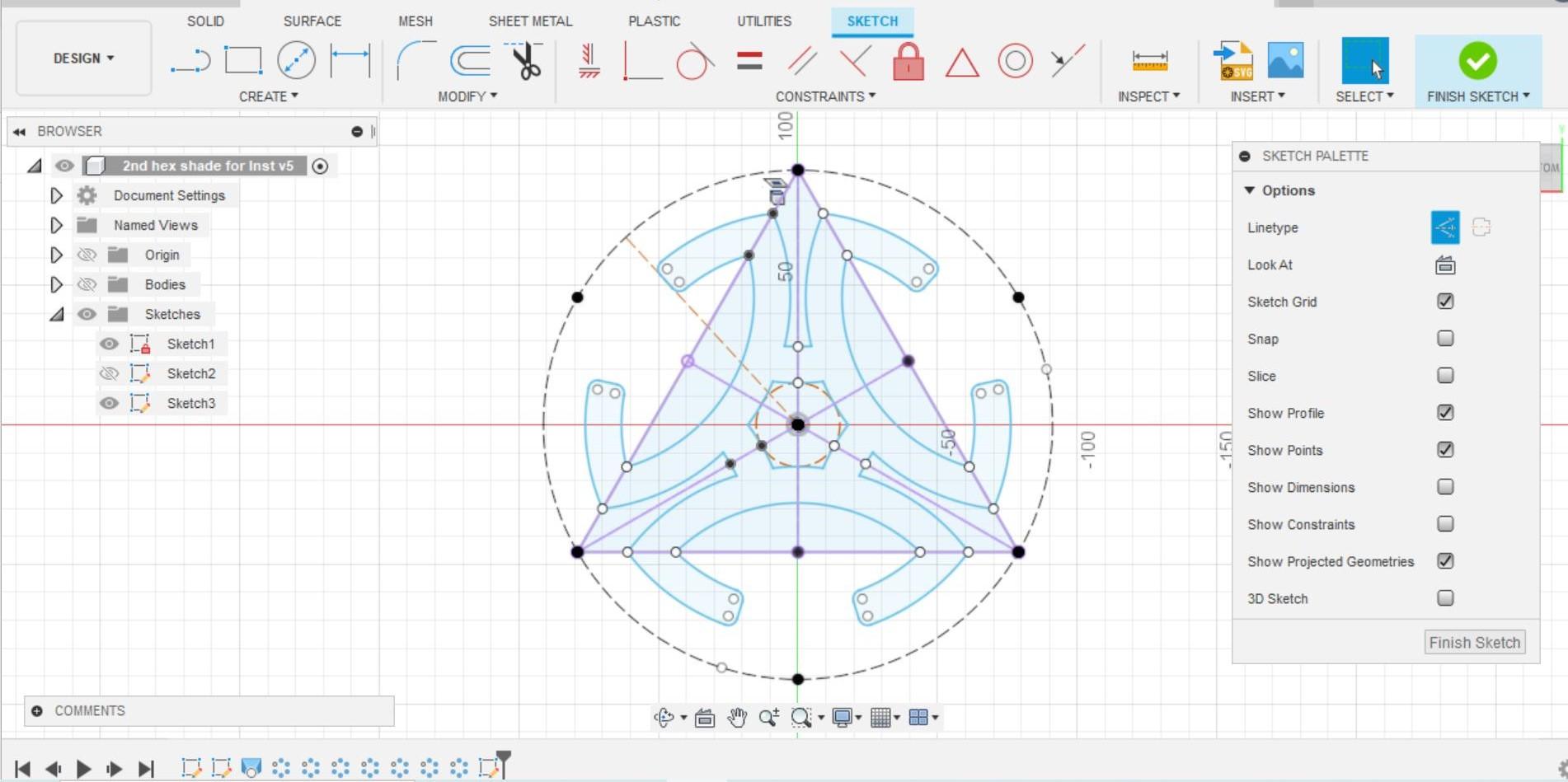Switch to the Solid tab
The height and width of the screenshot is (782, 1568).
click(x=204, y=21)
